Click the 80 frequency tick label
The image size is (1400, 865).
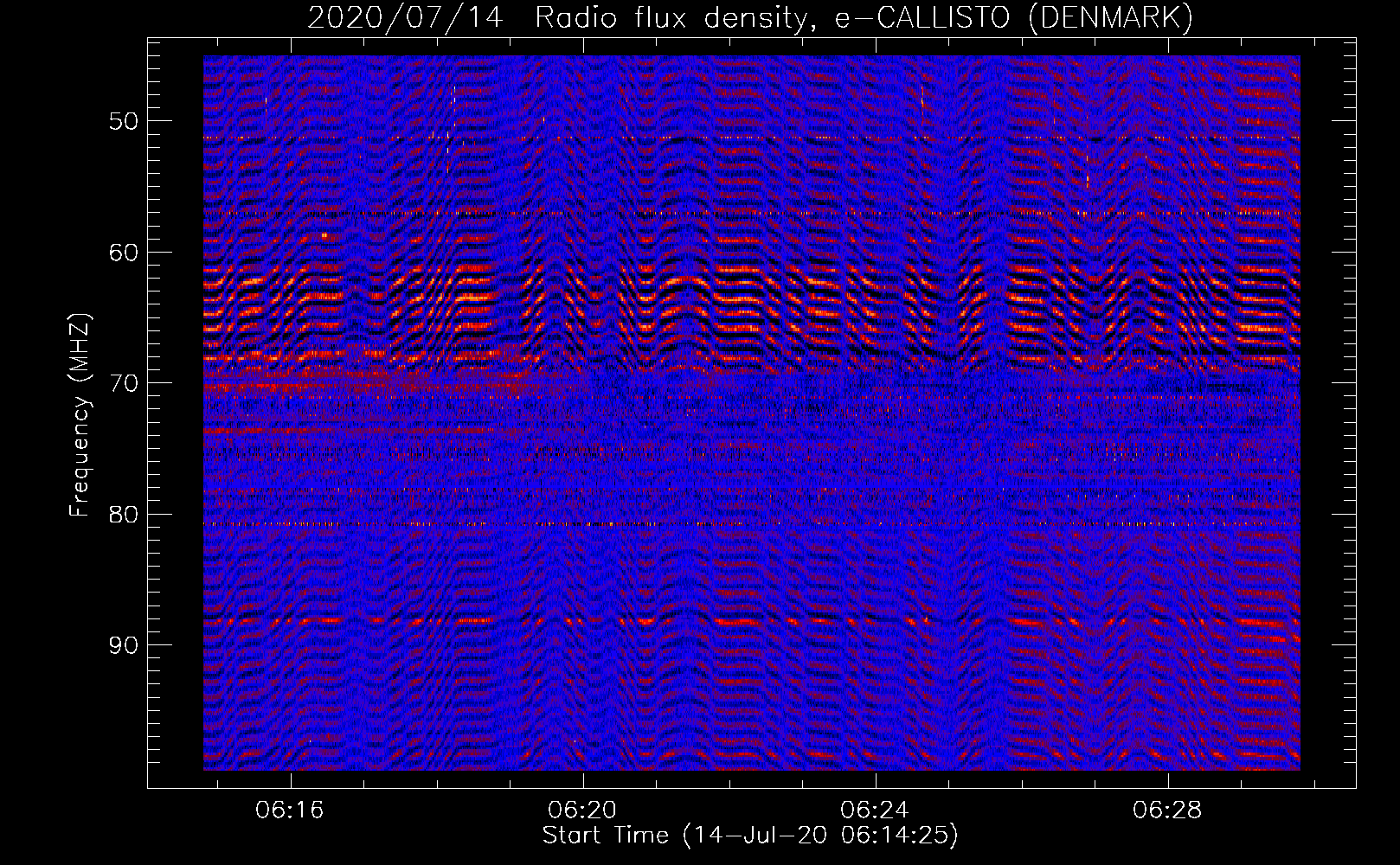pos(123,515)
